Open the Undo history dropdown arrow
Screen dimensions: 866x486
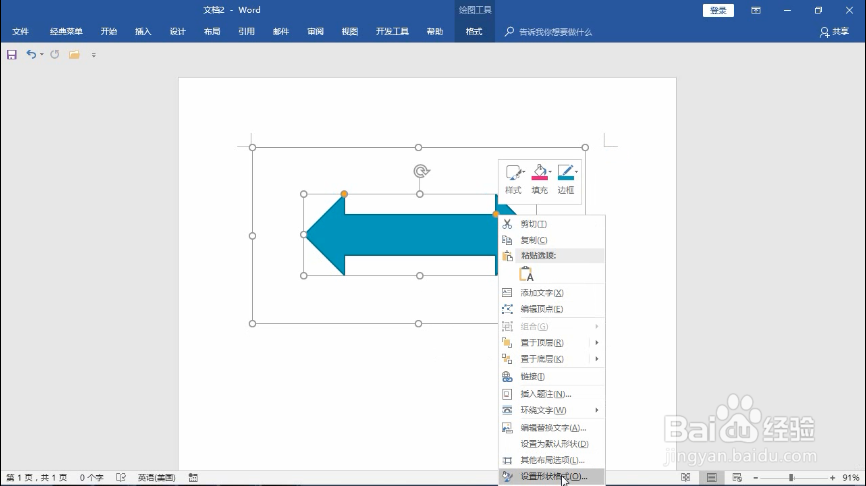41,55
